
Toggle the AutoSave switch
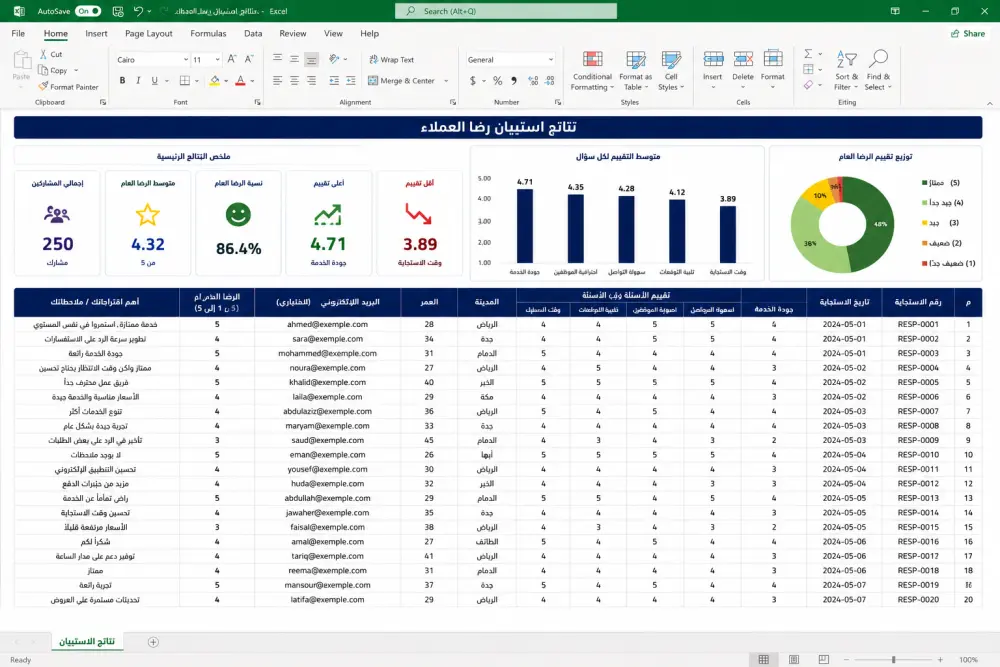[87, 11]
